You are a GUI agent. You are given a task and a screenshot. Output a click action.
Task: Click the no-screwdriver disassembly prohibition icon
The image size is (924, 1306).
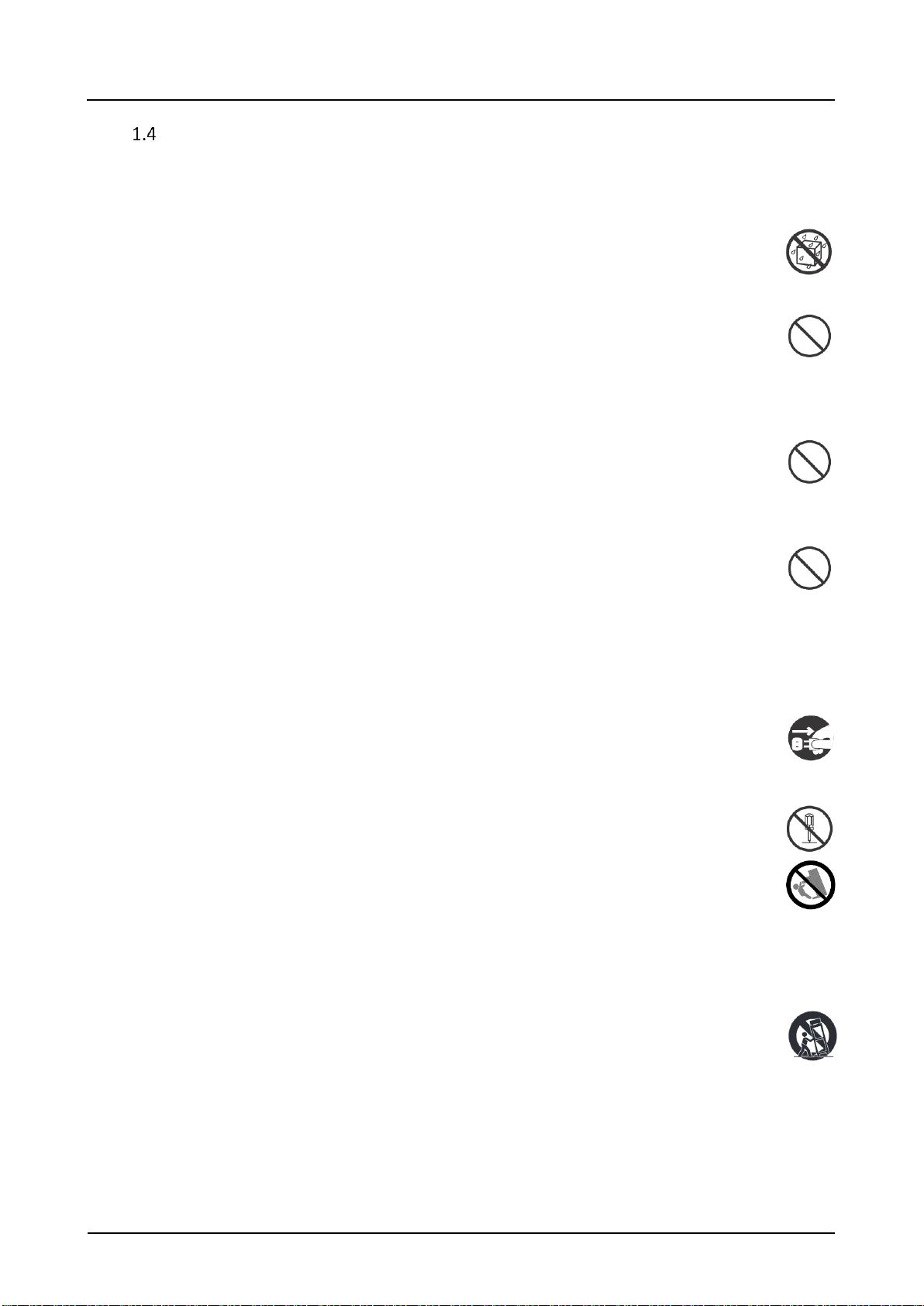(809, 829)
